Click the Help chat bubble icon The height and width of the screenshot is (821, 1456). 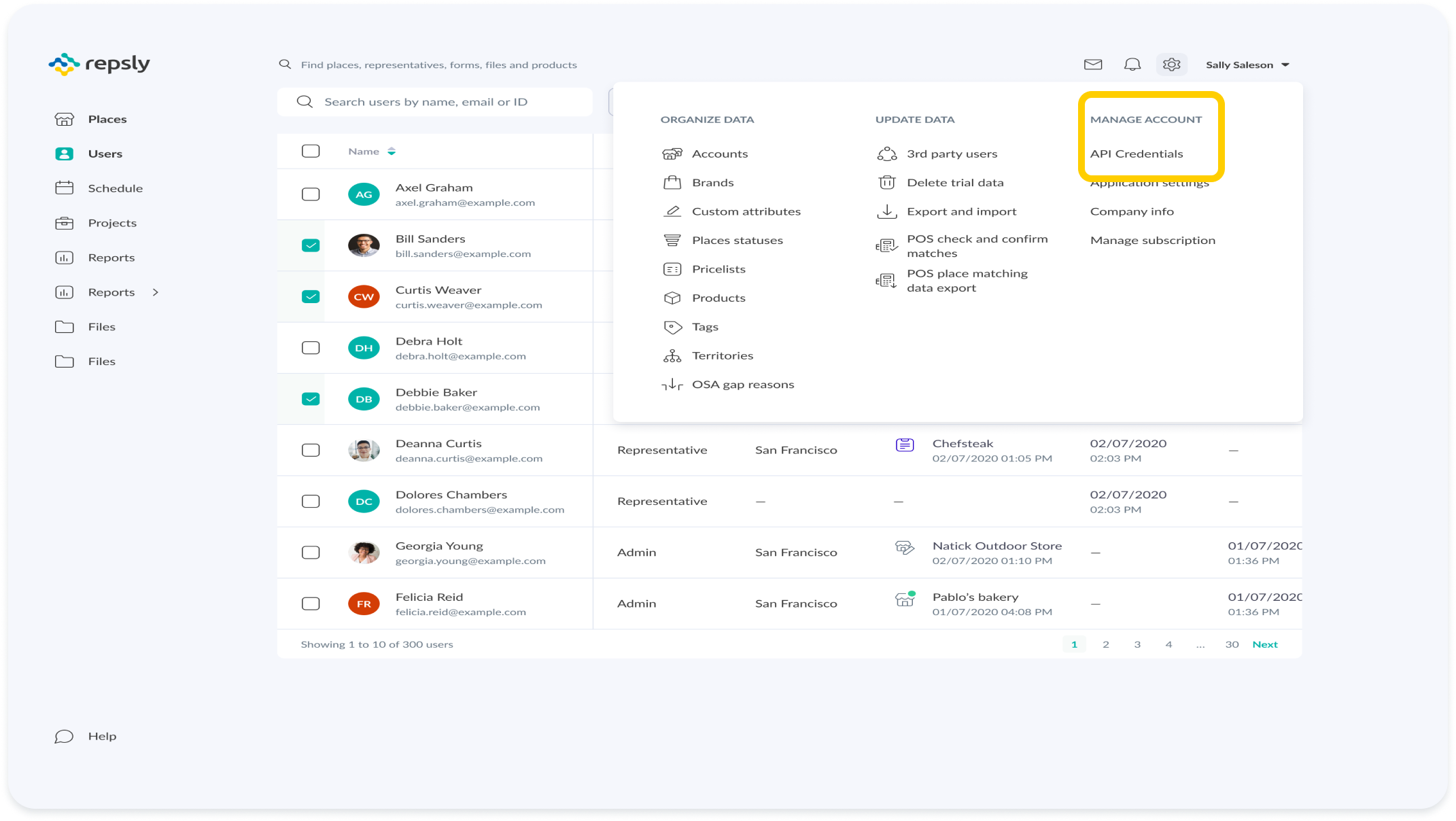coord(65,736)
